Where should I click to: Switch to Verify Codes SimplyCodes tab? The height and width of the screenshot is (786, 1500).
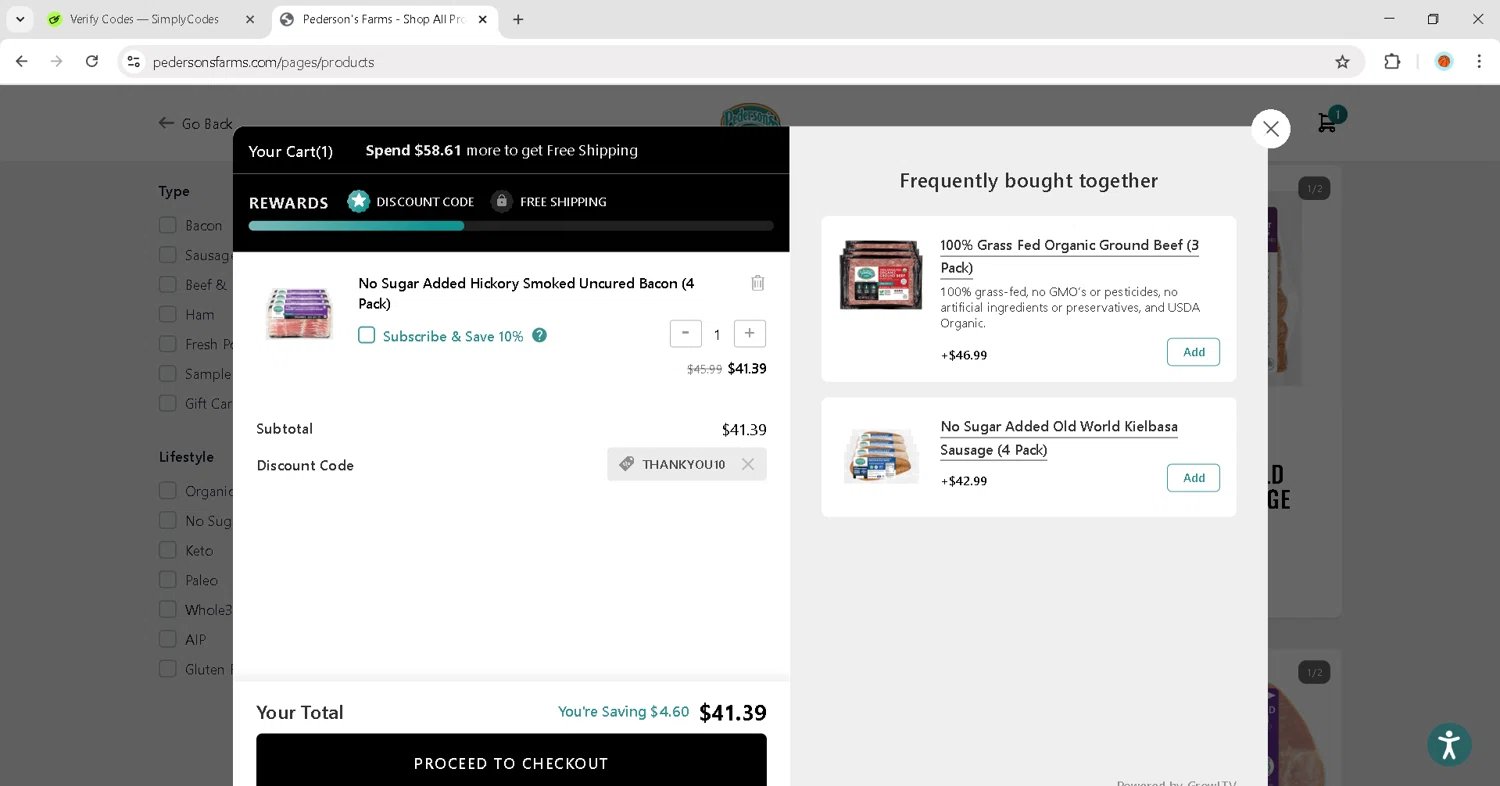point(143,19)
